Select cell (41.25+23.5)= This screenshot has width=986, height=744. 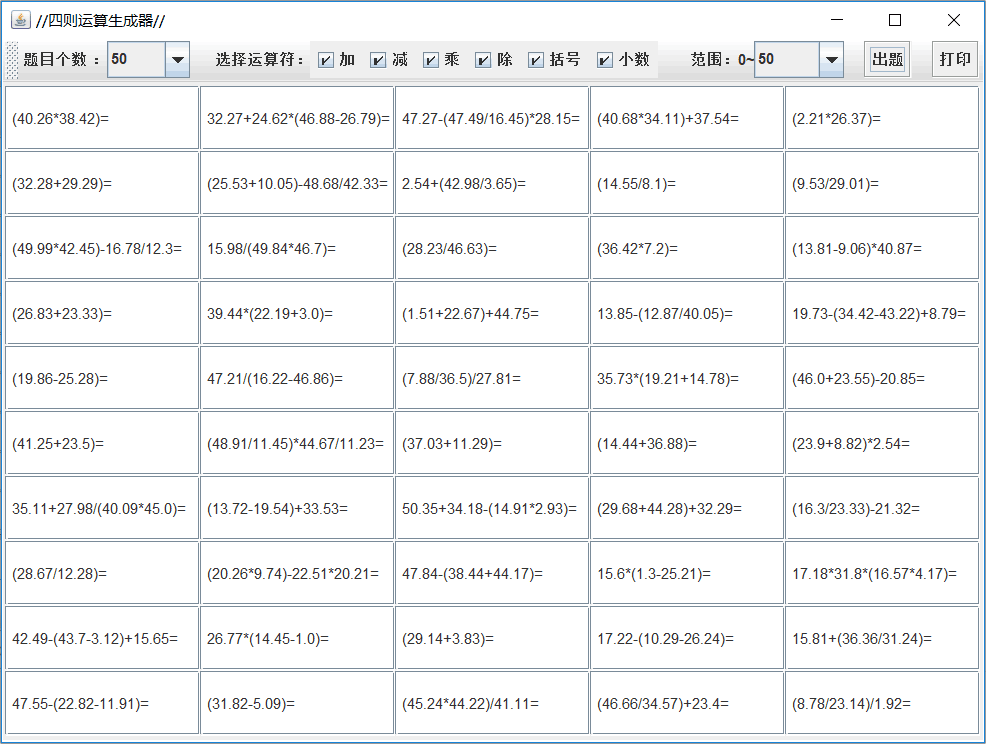coord(102,443)
